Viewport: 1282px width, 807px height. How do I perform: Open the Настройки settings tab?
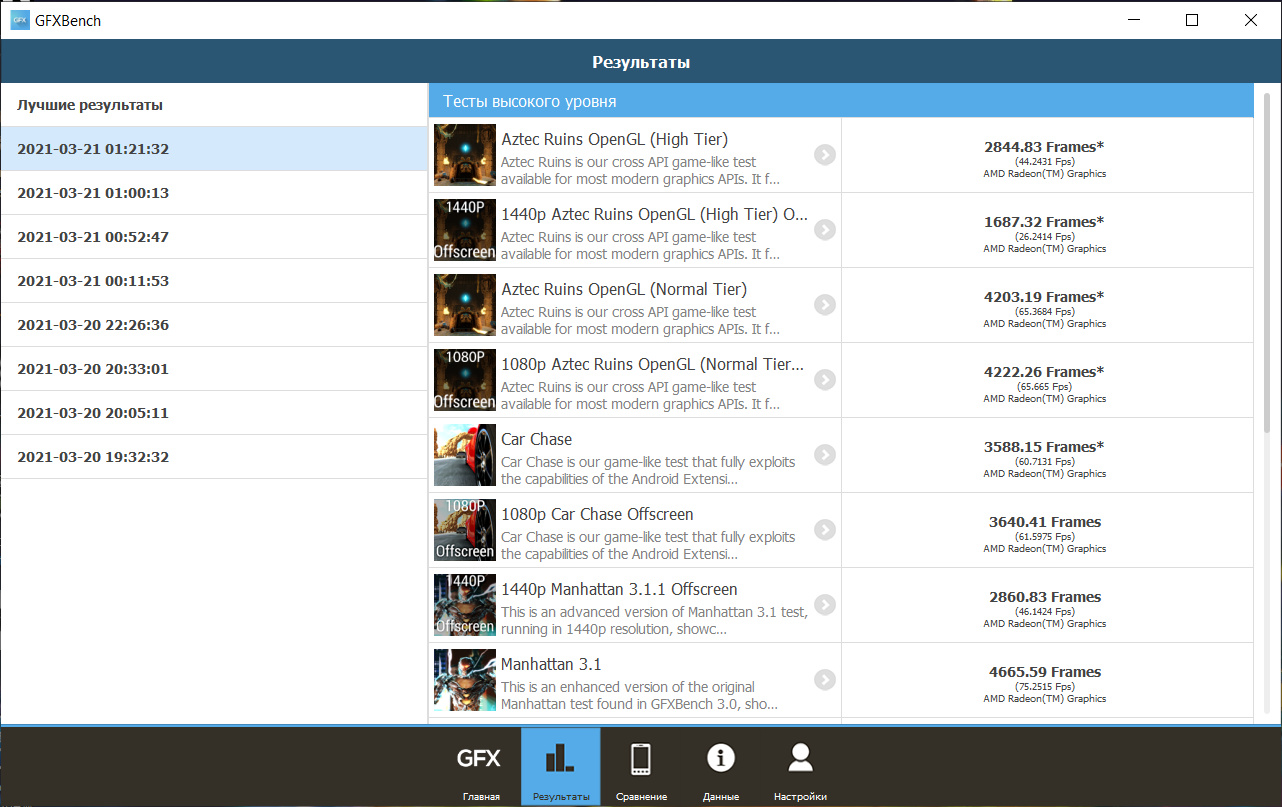[800, 767]
